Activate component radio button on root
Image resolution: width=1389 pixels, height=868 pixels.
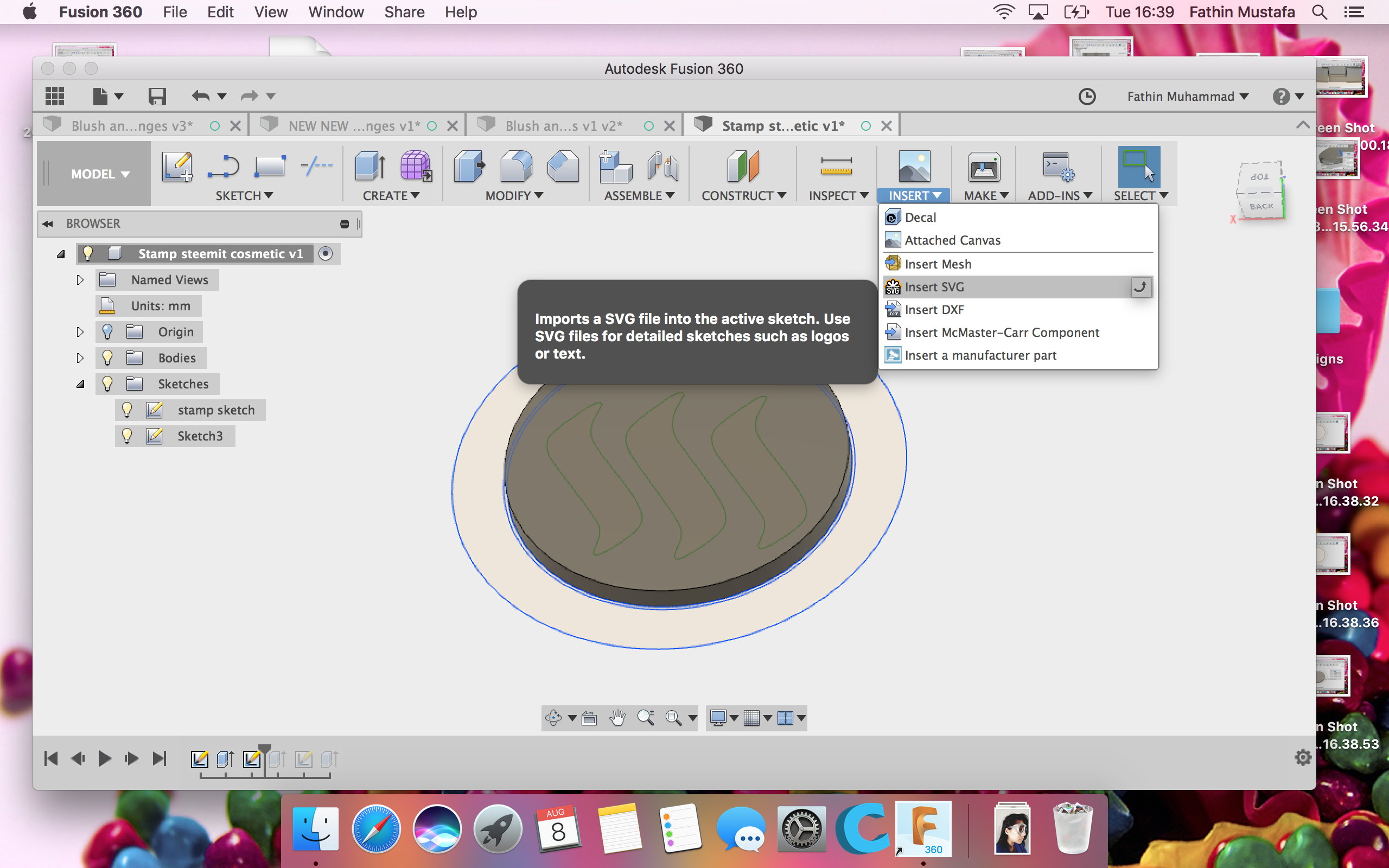coord(326,253)
